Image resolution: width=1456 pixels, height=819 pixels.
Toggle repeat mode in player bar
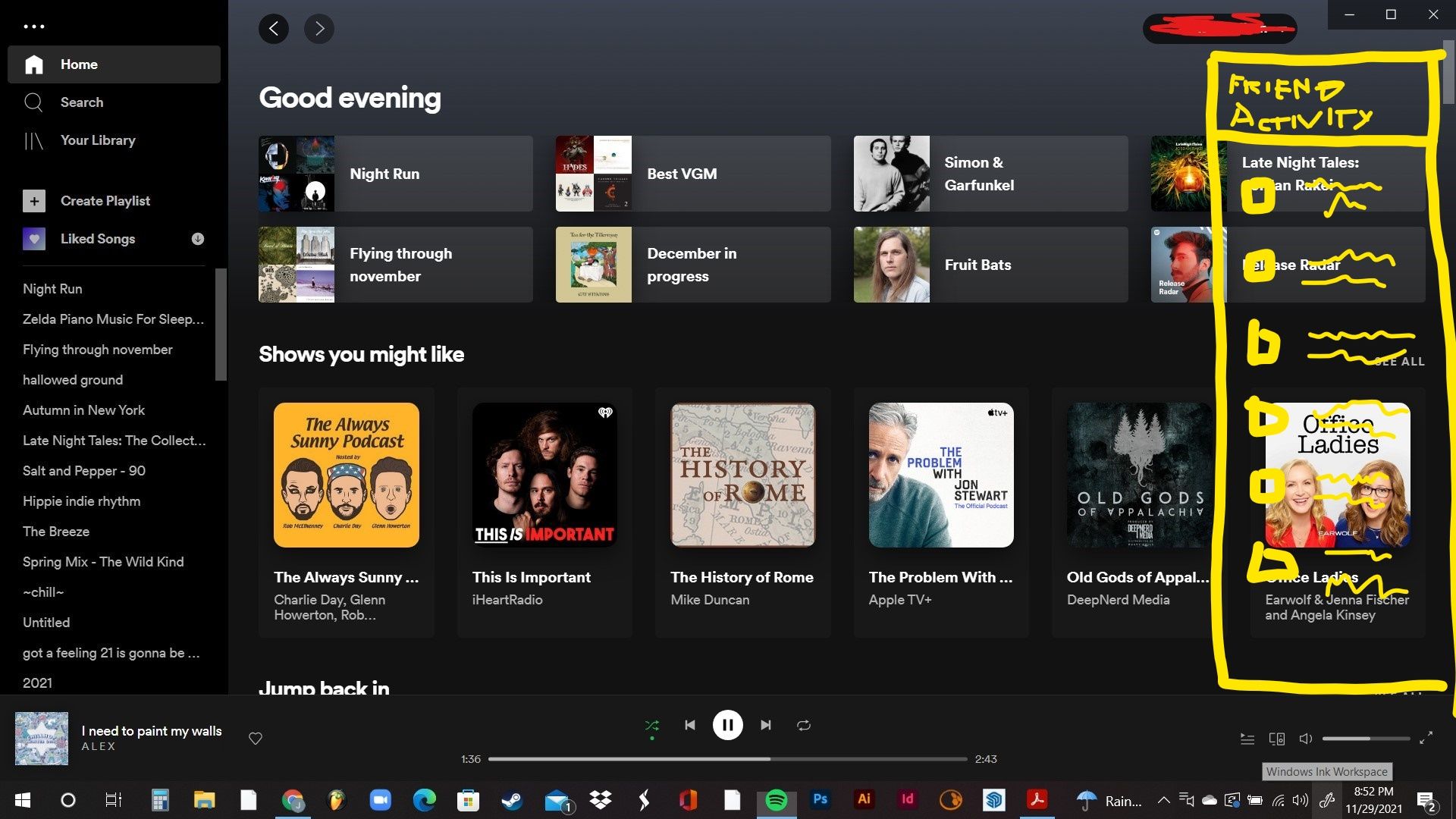coord(804,726)
